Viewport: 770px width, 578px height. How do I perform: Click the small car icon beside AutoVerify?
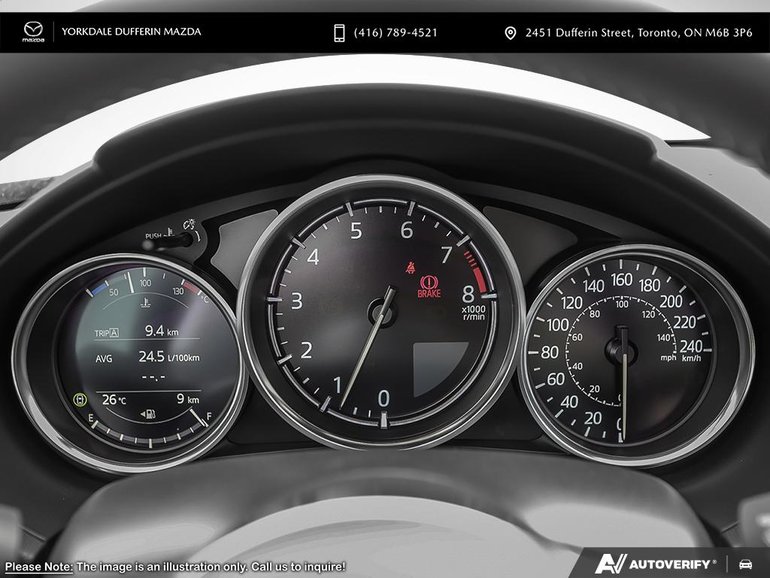(x=745, y=563)
